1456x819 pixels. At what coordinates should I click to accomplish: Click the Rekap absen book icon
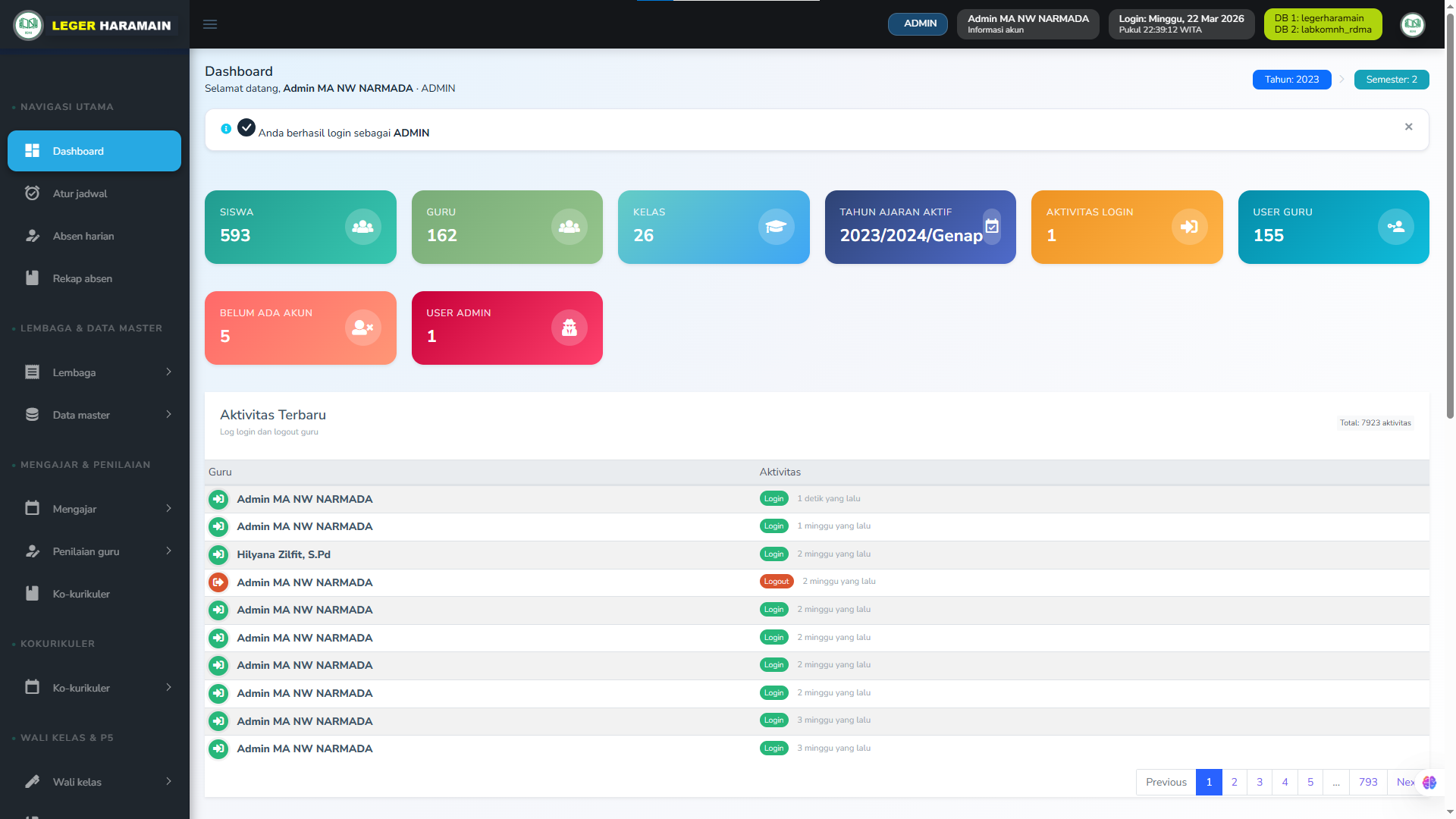32,278
